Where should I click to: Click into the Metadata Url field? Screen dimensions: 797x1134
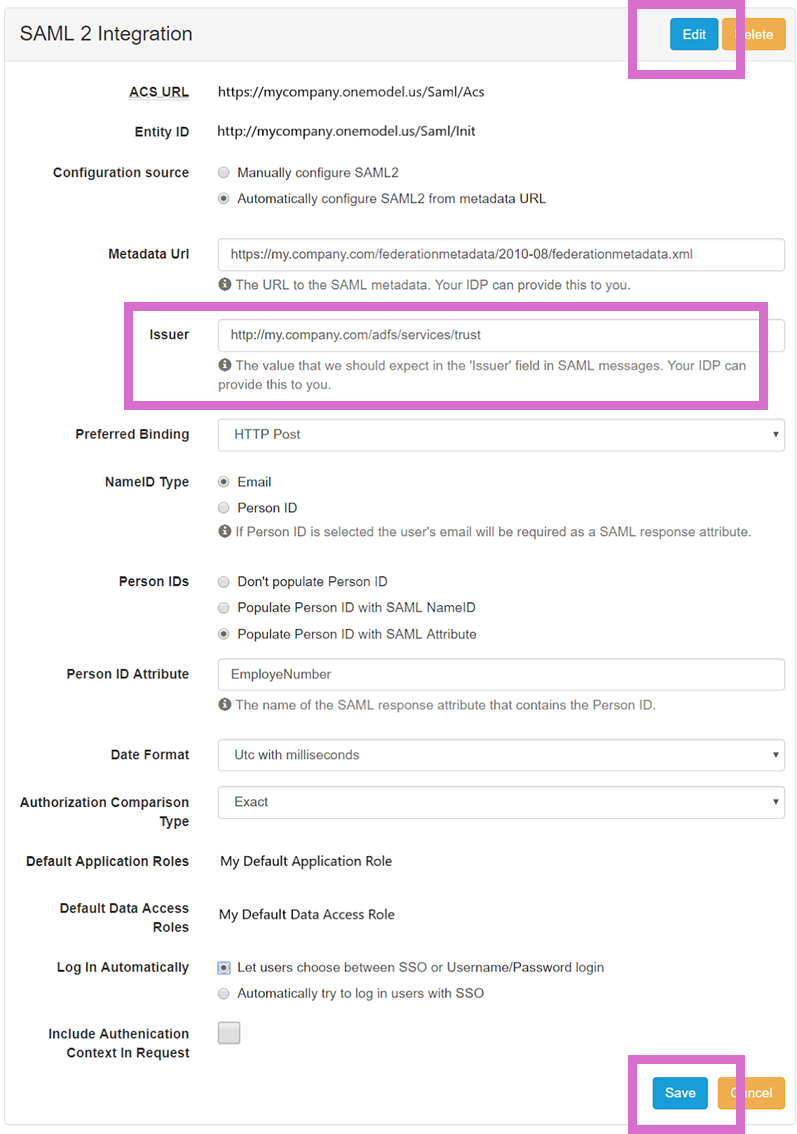[500, 254]
